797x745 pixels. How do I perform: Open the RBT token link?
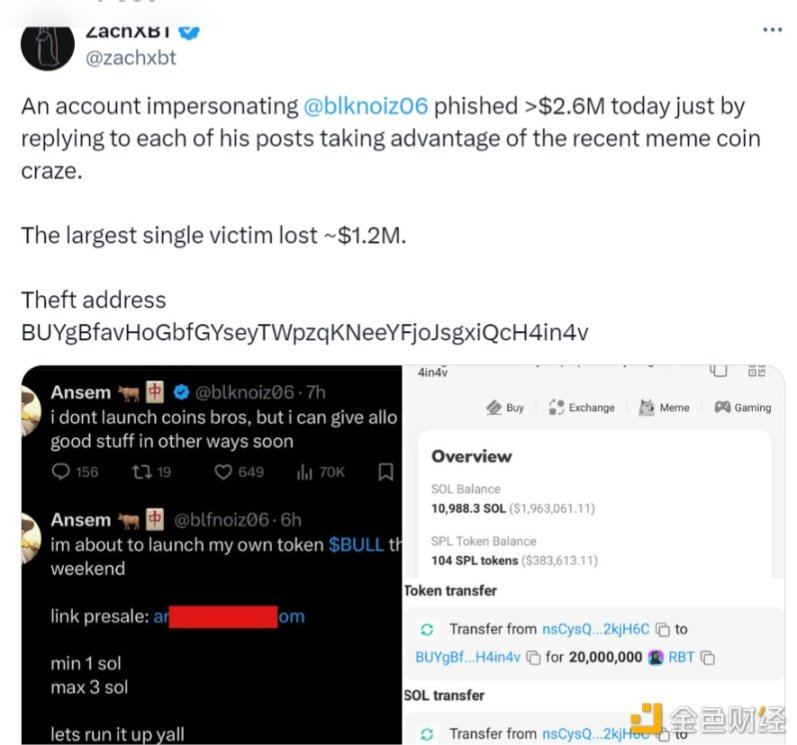pyautogui.click(x=681, y=658)
